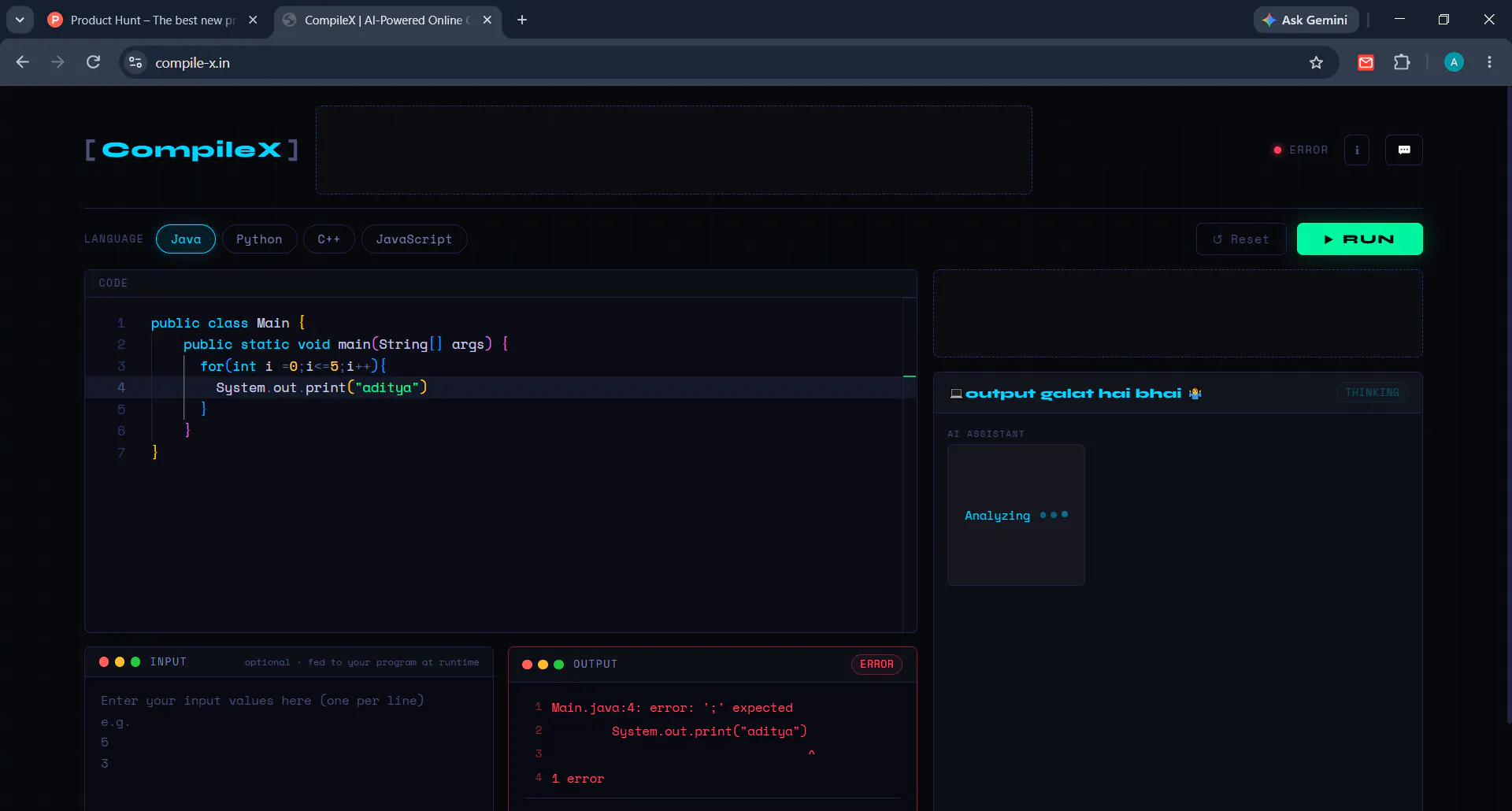The height and width of the screenshot is (811, 1512).
Task: Click the THINKING badge in AI panel
Action: click(1372, 392)
